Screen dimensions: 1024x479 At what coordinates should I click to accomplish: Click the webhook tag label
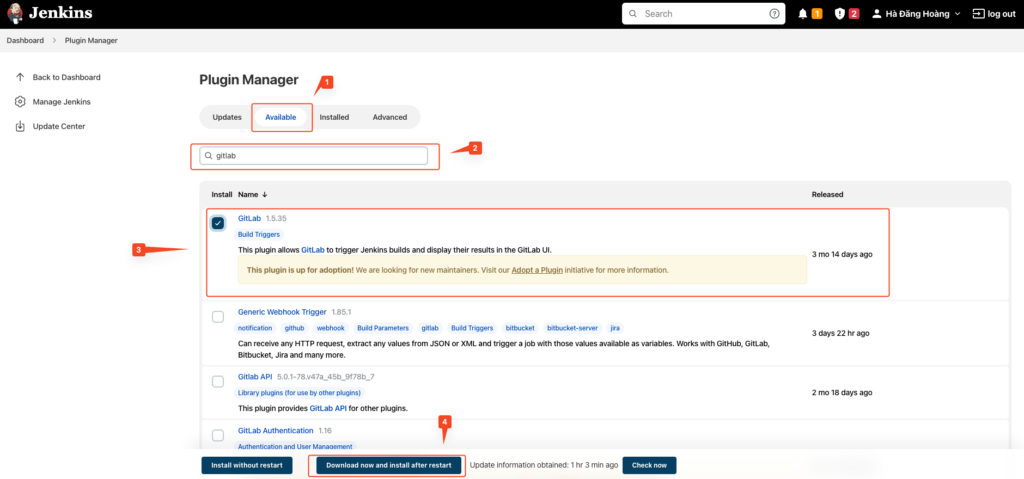coord(330,328)
